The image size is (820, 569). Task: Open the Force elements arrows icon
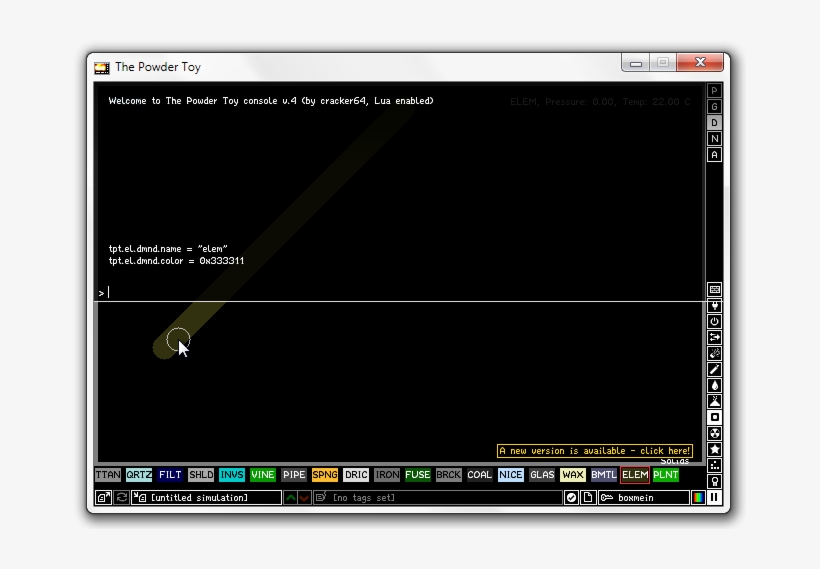pos(714,337)
